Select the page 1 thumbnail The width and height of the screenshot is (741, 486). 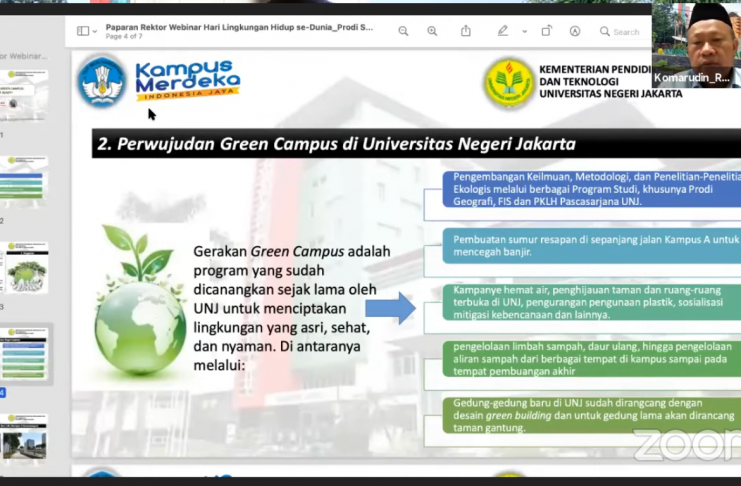[x=25, y=95]
